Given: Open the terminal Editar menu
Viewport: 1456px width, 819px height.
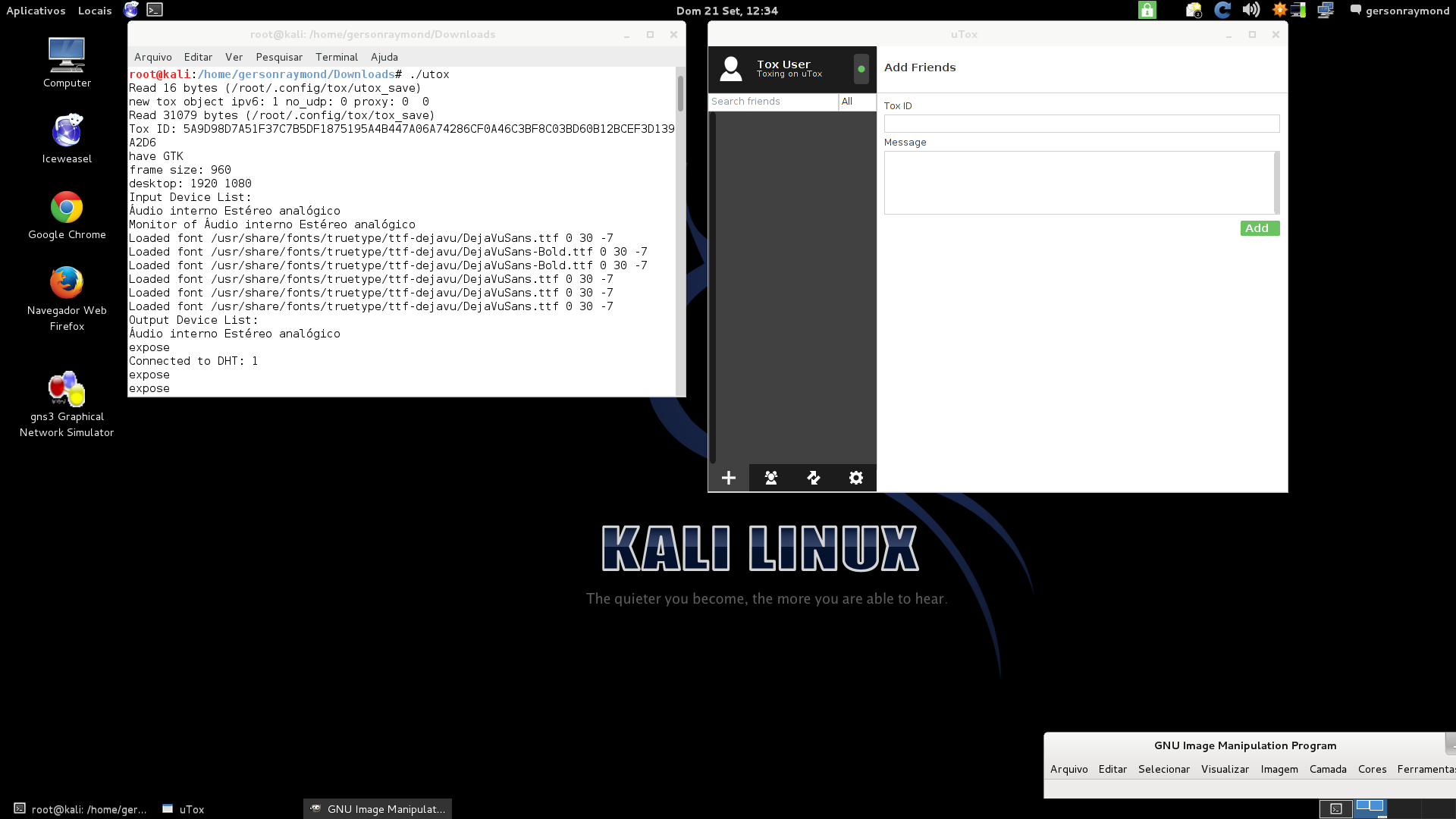Looking at the screenshot, I should (x=198, y=57).
